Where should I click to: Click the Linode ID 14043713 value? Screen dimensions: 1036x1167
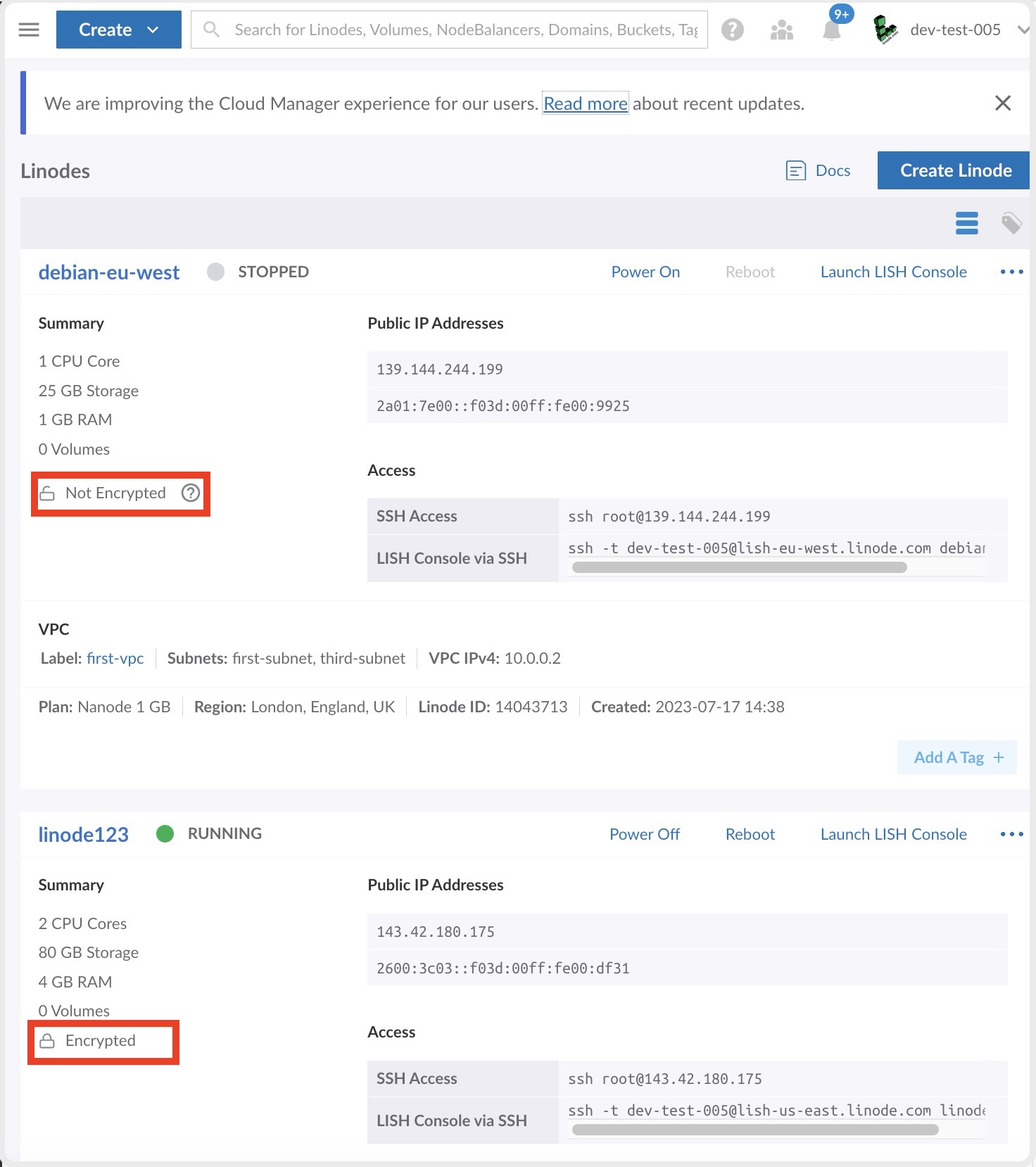[531, 707]
